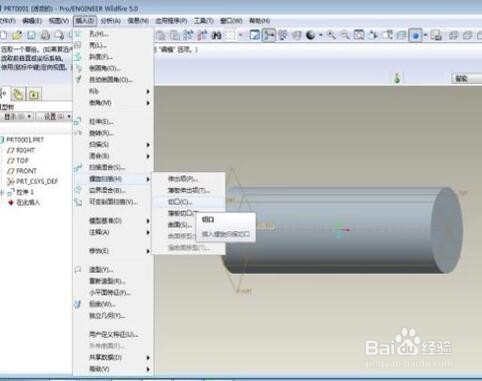Click the dashed selection box icon
The width and height of the screenshot is (482, 381).
(x=231, y=35)
